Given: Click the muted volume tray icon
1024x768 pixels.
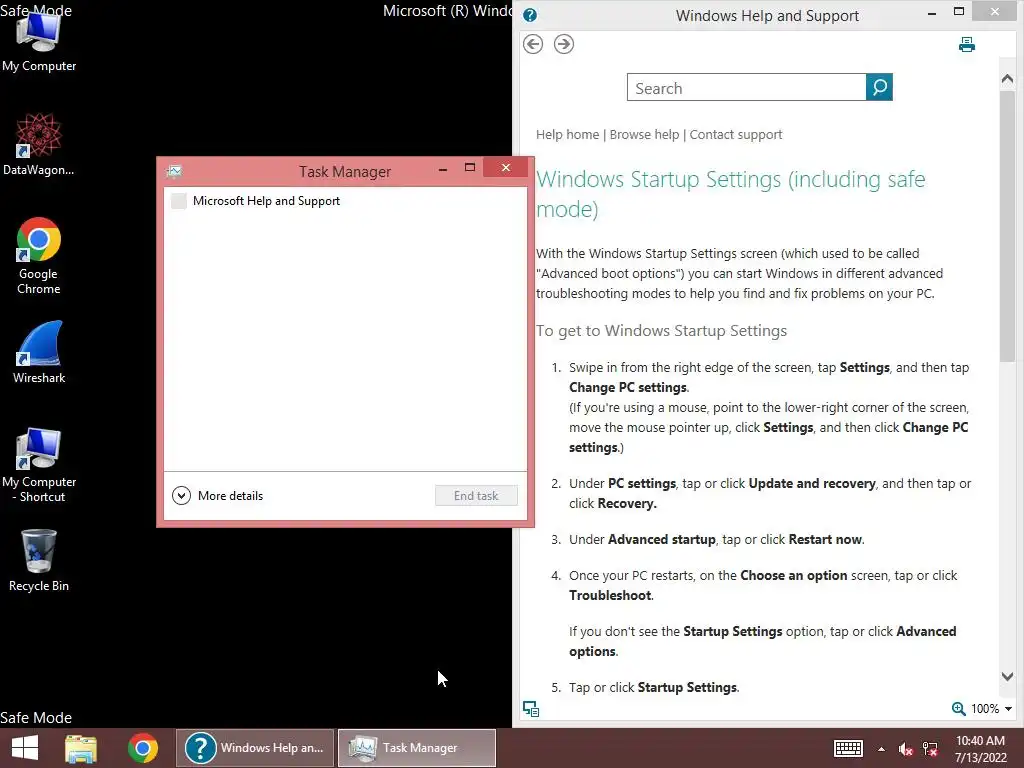Looking at the screenshot, I should tap(905, 749).
